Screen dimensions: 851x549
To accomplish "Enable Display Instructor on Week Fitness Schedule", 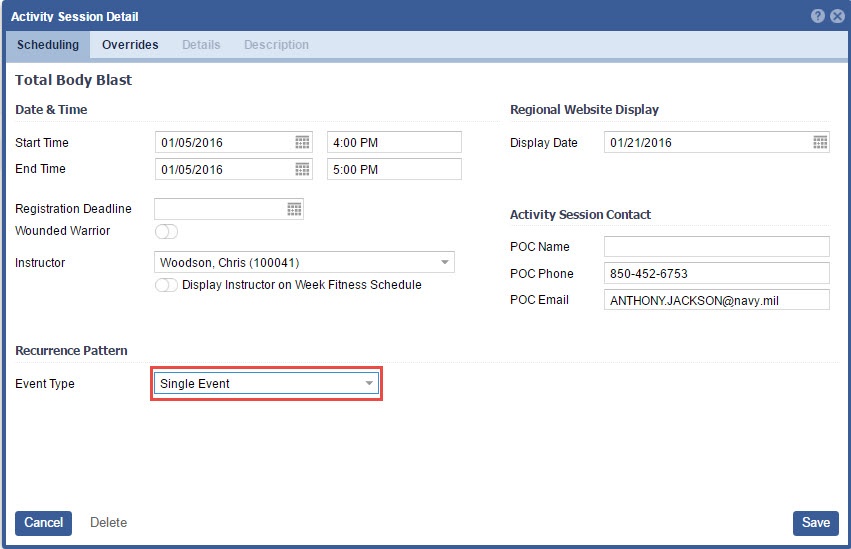I will coord(166,285).
